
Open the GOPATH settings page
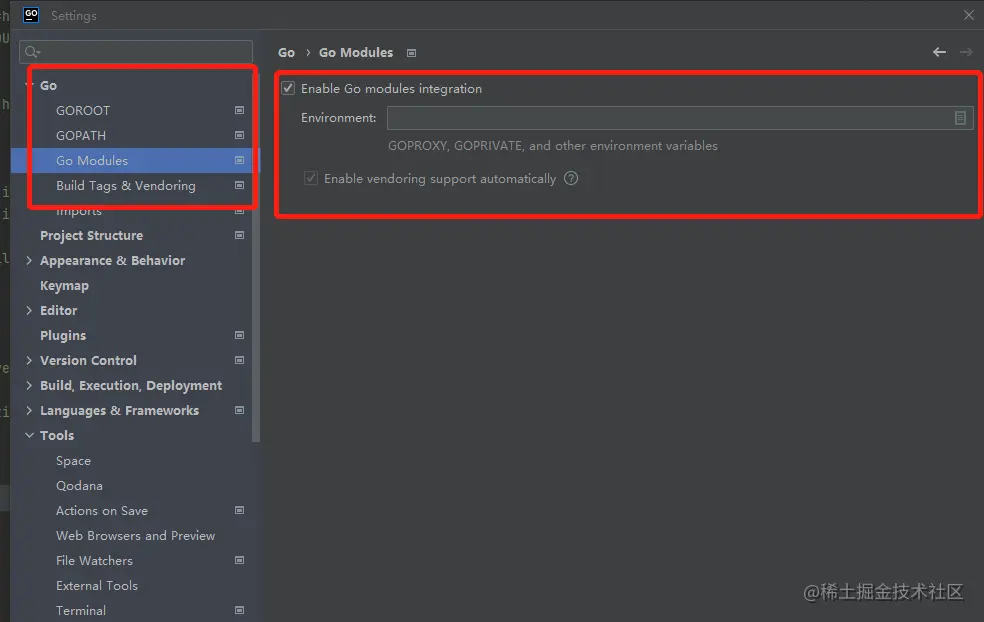coord(81,136)
